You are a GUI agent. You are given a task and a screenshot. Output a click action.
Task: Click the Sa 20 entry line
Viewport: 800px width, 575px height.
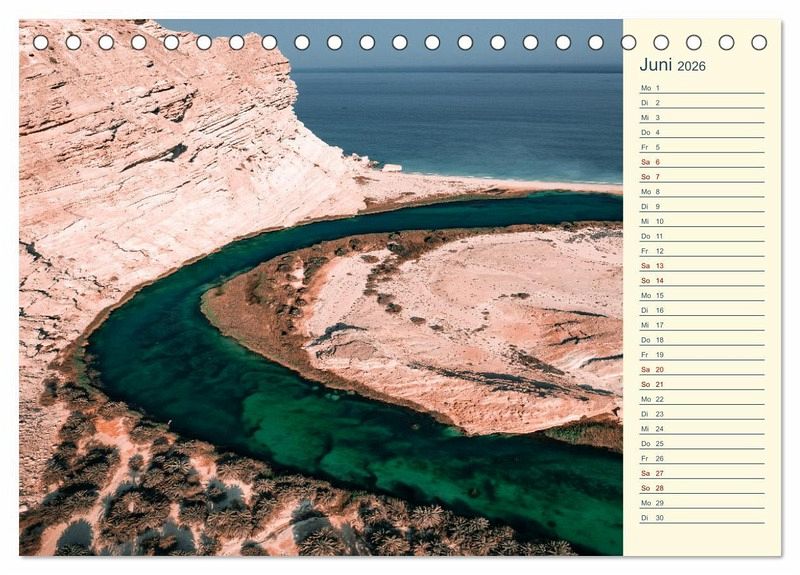[701, 370]
